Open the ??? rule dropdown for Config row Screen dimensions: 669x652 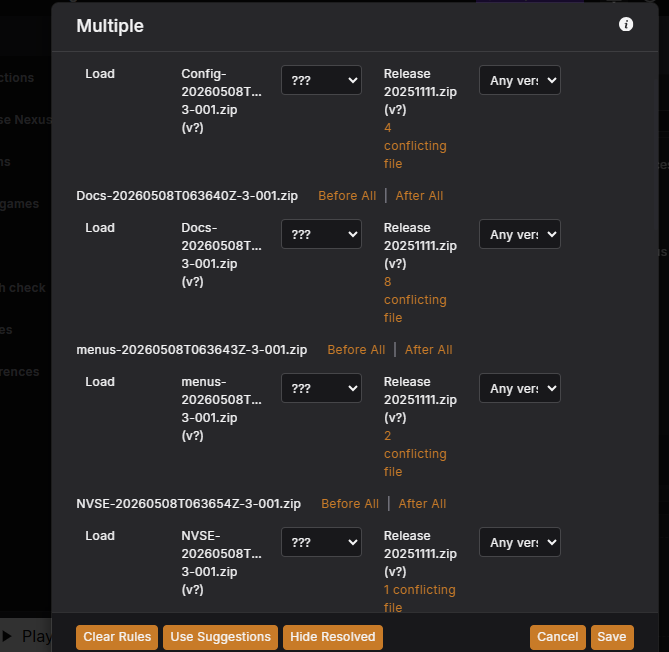click(321, 80)
